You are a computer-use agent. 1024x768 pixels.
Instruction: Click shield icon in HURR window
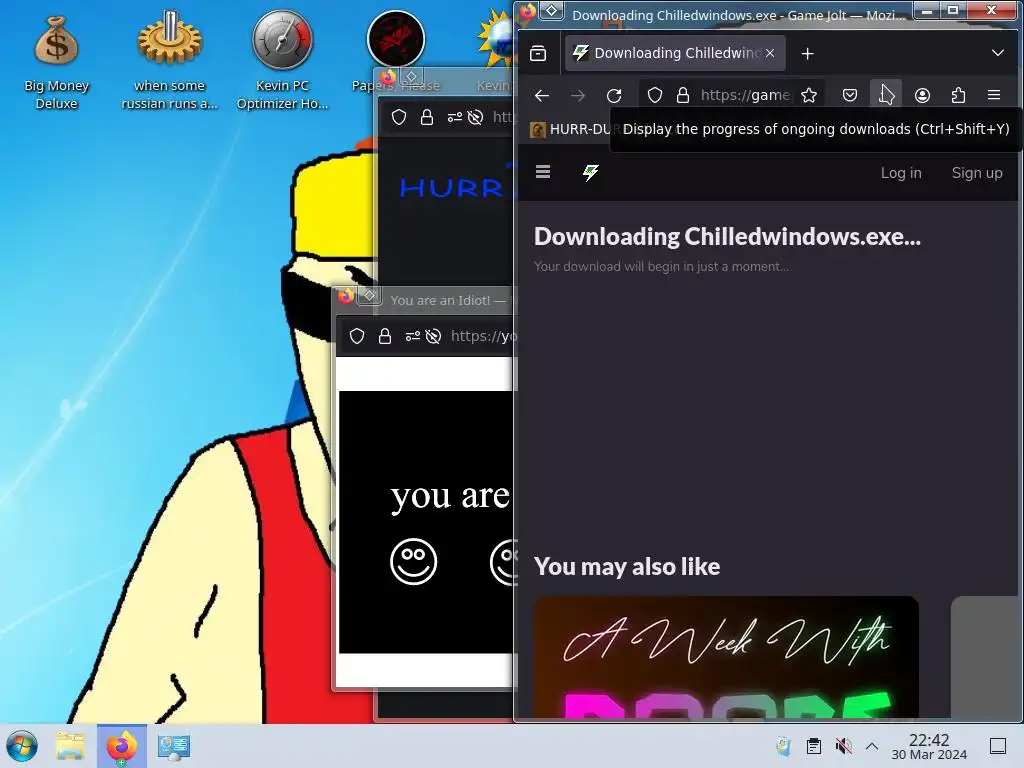pos(399,117)
